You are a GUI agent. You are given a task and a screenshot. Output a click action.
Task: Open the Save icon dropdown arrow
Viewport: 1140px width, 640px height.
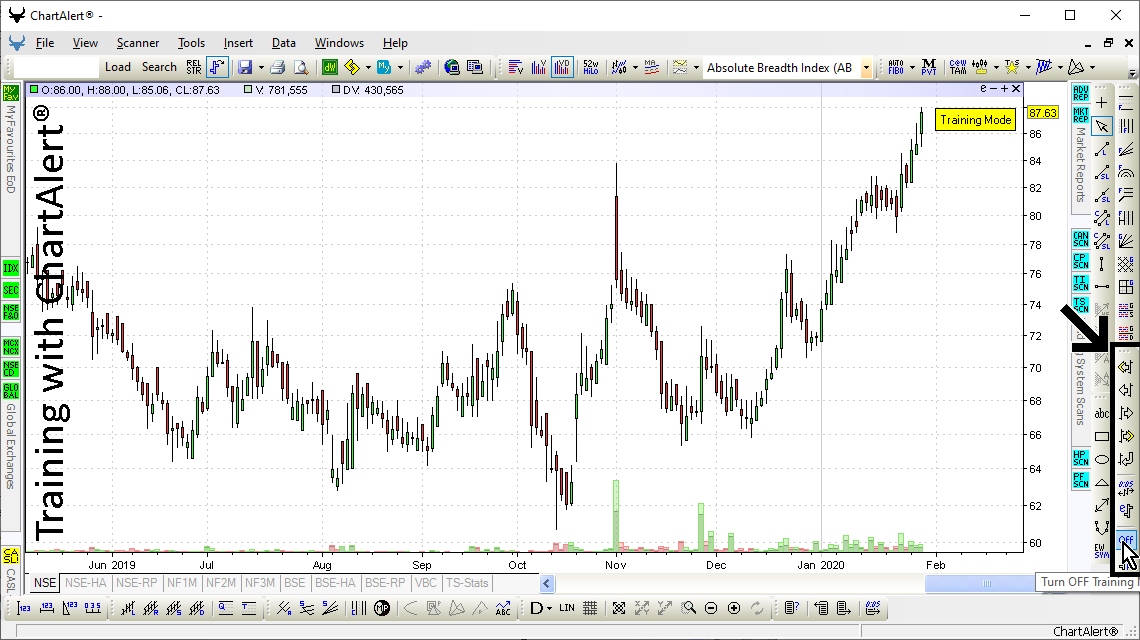[261, 68]
